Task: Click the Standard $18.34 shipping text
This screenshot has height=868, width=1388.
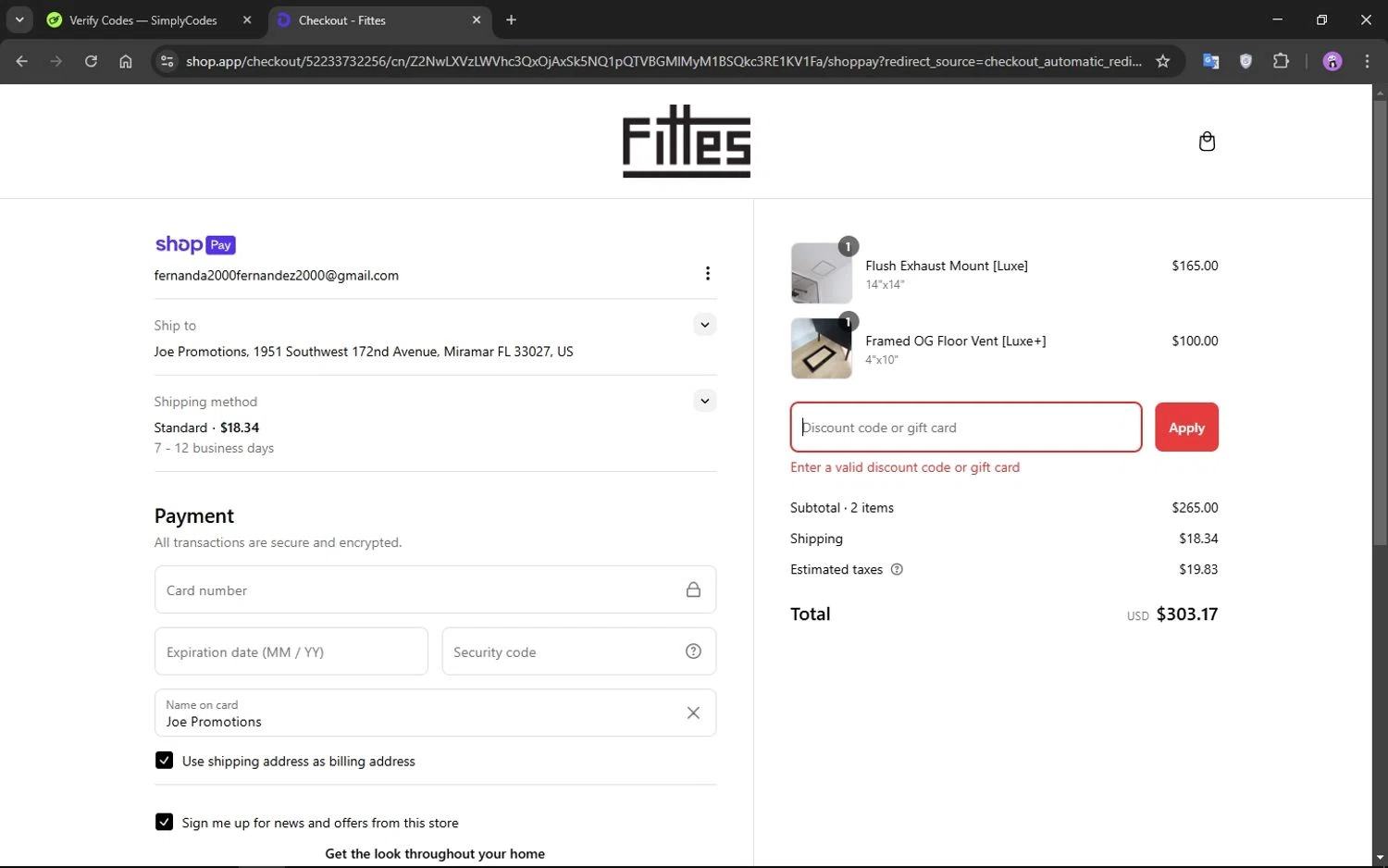Action: coord(206,428)
